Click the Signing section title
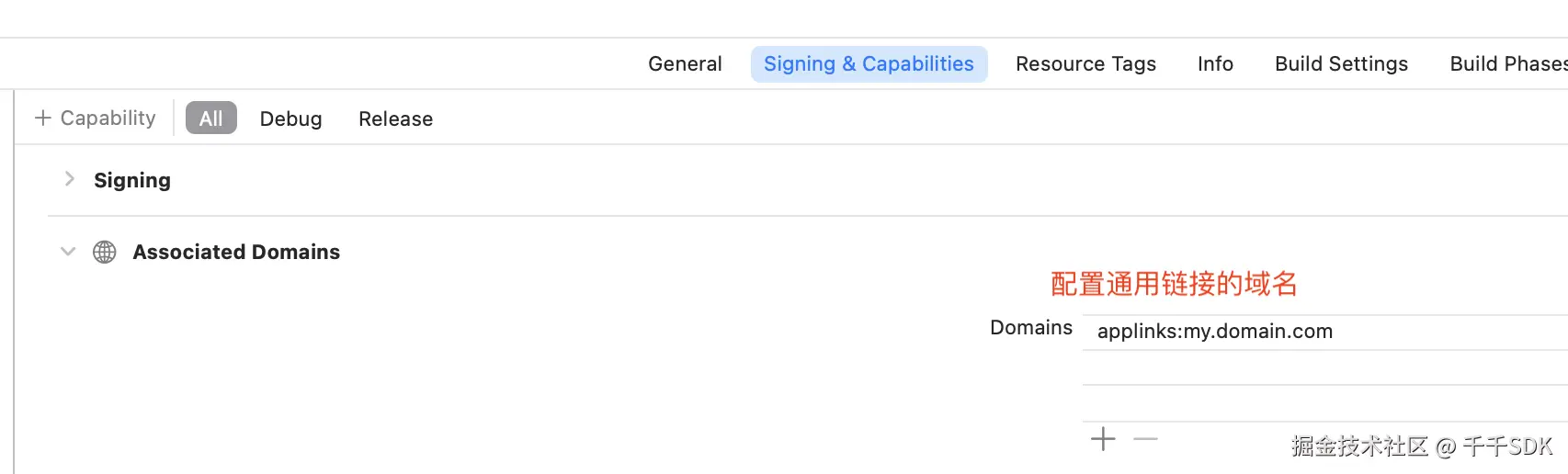Viewport: 1568px width, 474px height. click(x=132, y=181)
